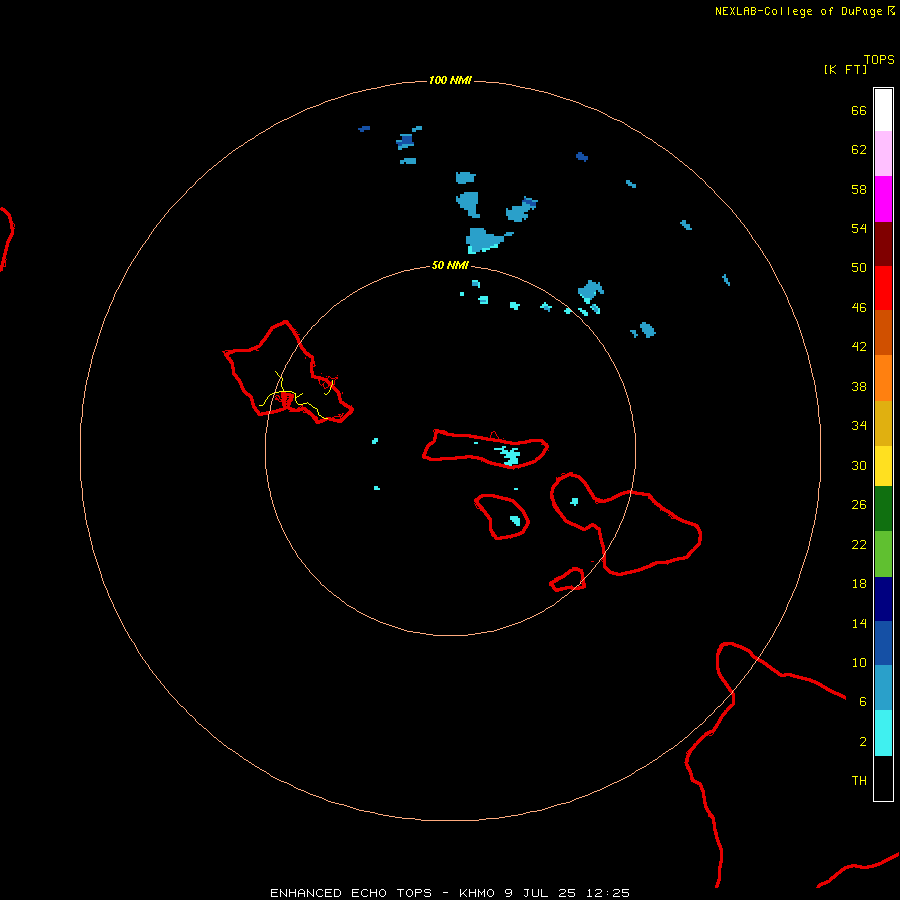This screenshot has height=900, width=900.
Task: Click the yellow roads on Oahu island
Action: (297, 396)
